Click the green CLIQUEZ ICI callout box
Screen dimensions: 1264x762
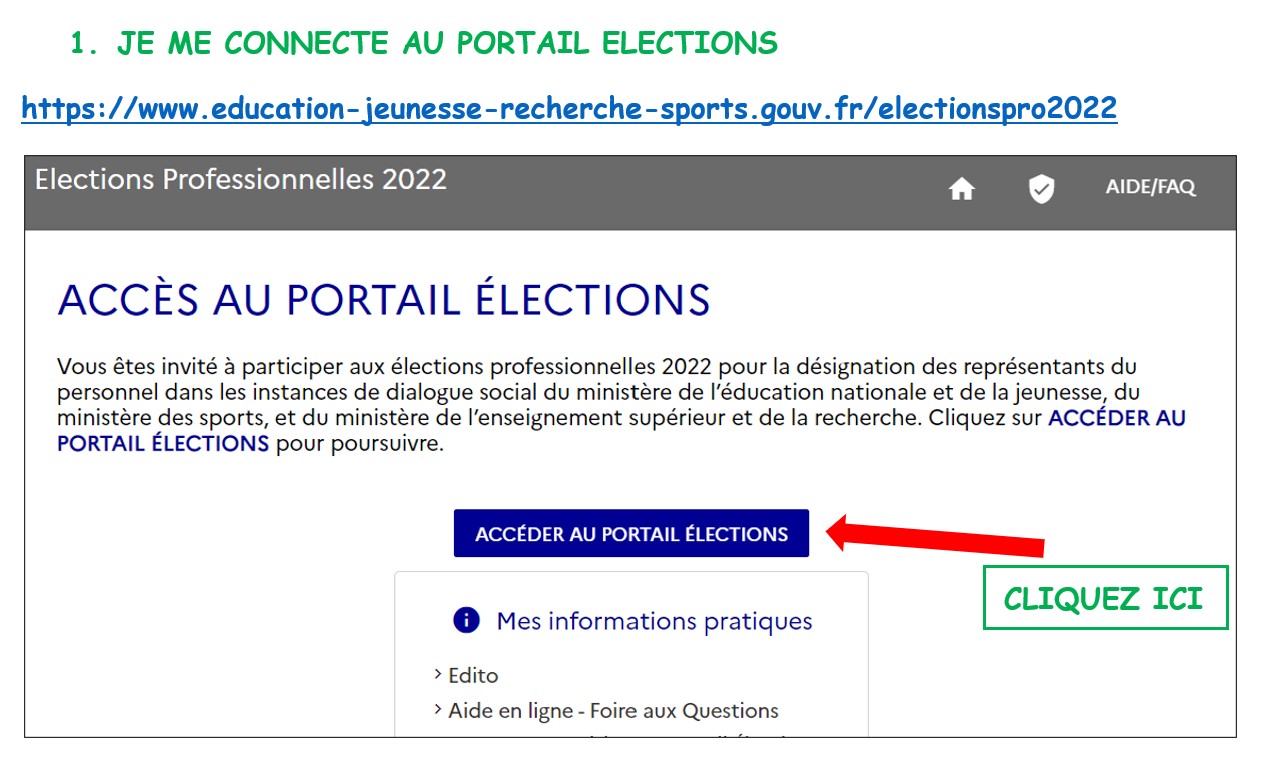[x=1104, y=598]
